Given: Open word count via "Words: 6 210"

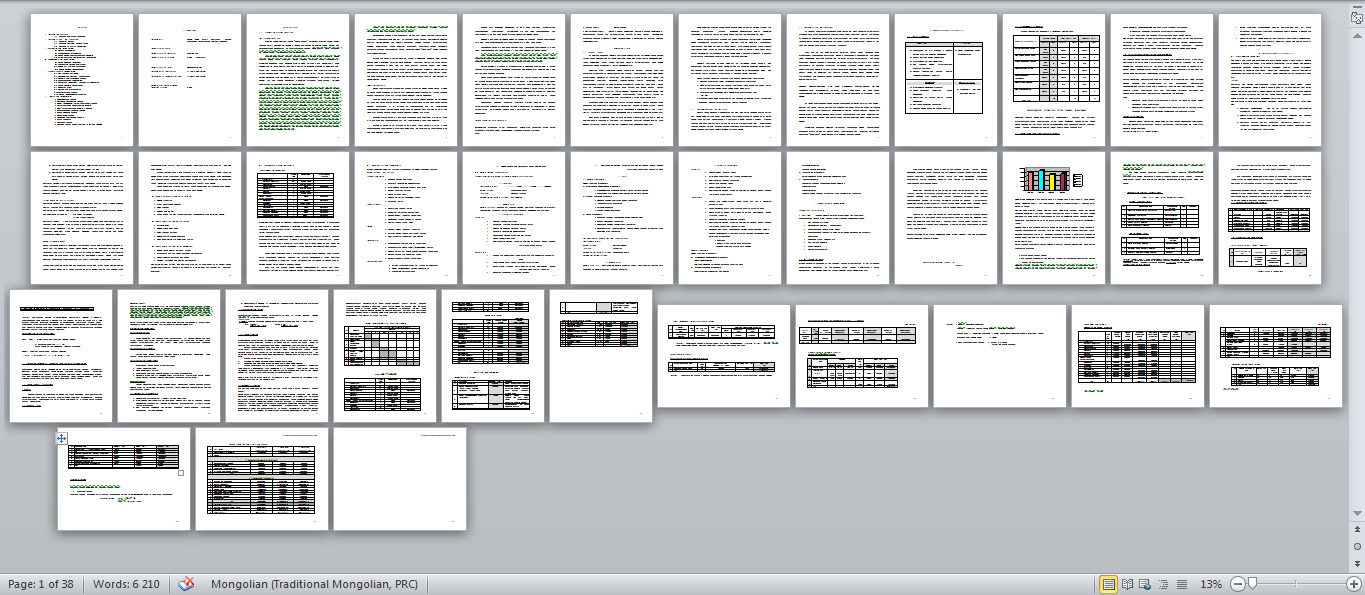Looking at the screenshot, I should tap(126, 584).
